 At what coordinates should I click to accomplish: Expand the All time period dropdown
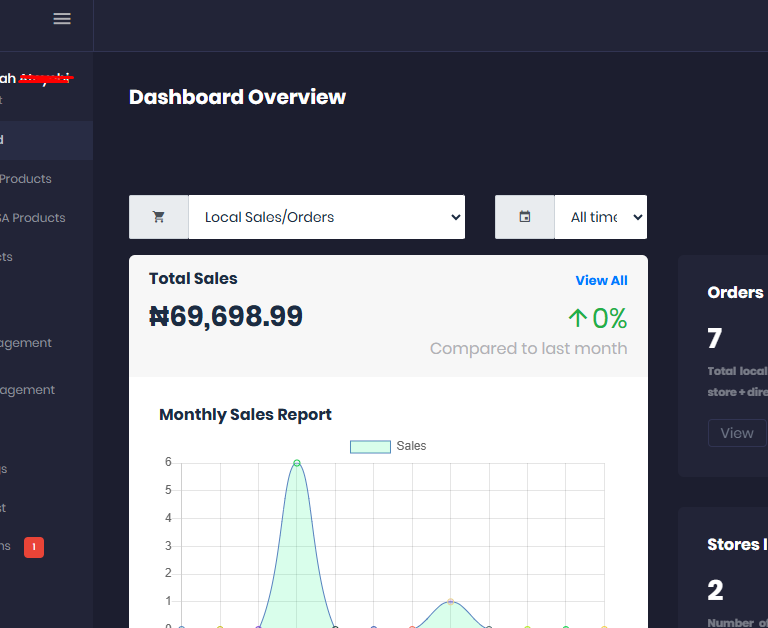[x=600, y=217]
